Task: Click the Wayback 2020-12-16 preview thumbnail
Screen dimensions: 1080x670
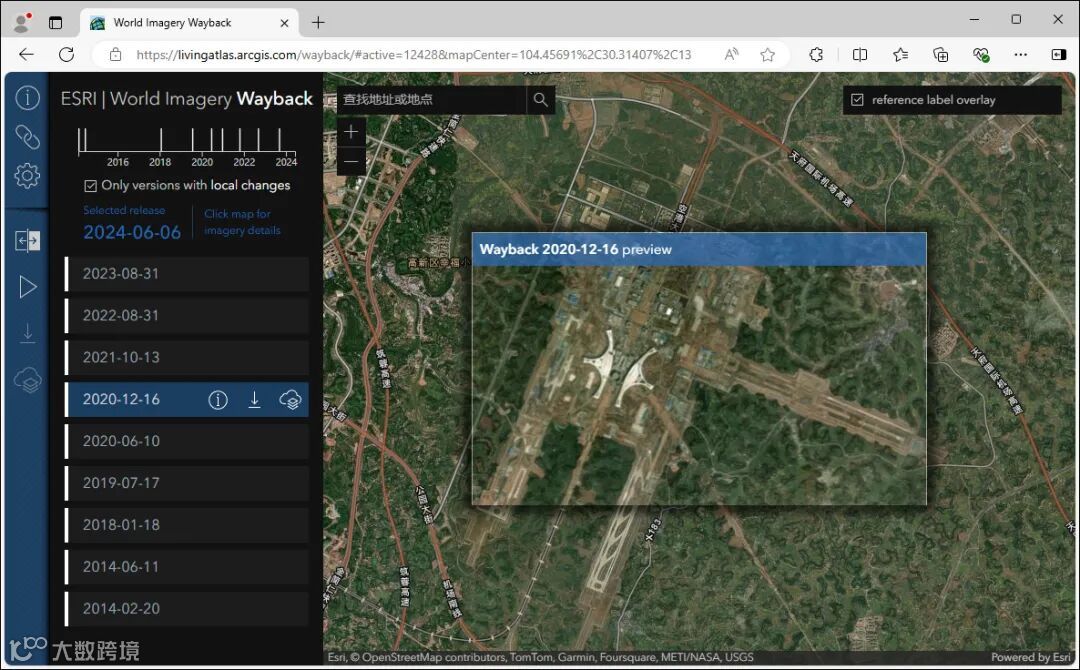Action: [x=699, y=369]
